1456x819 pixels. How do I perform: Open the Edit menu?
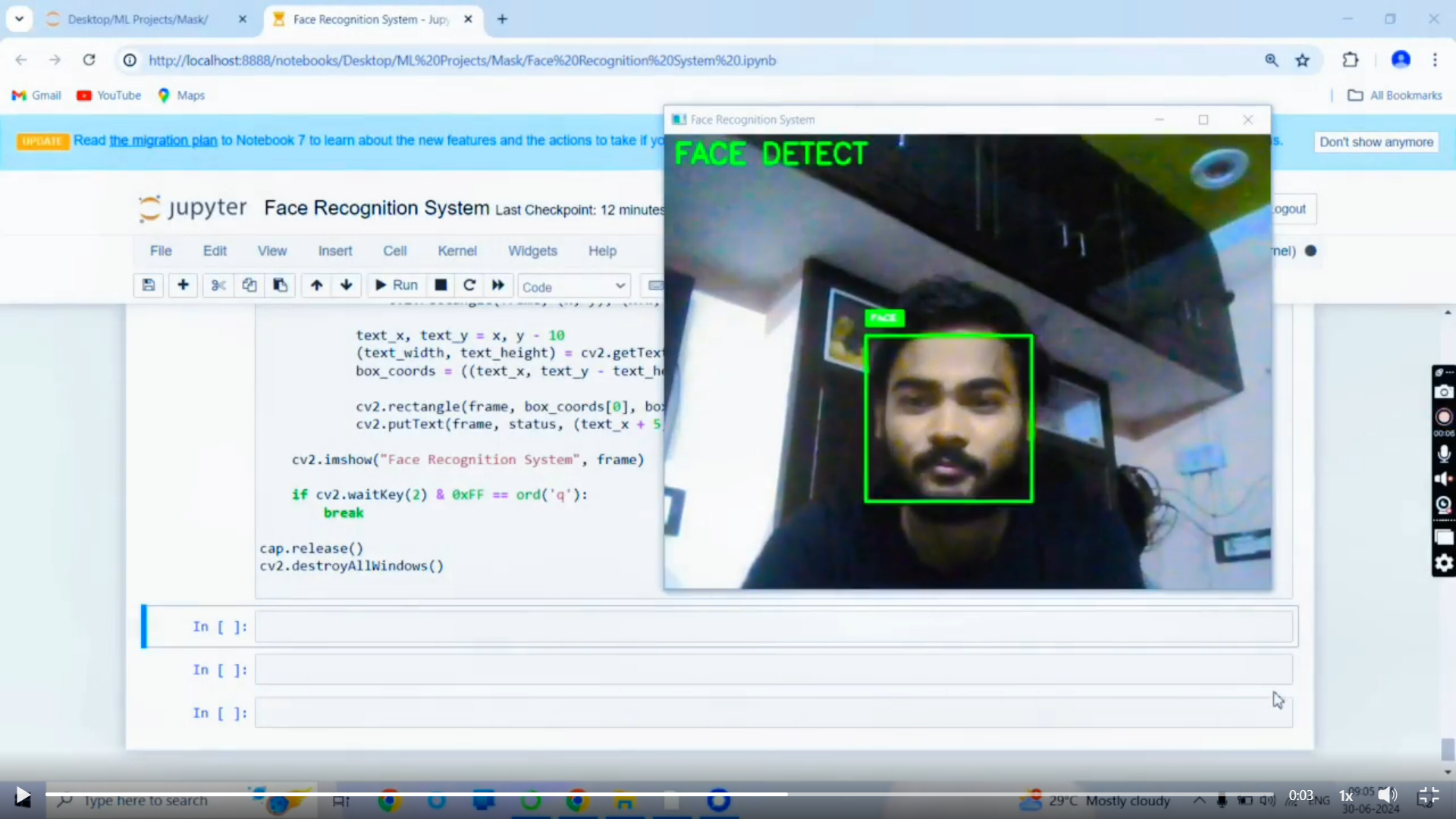[x=215, y=251]
